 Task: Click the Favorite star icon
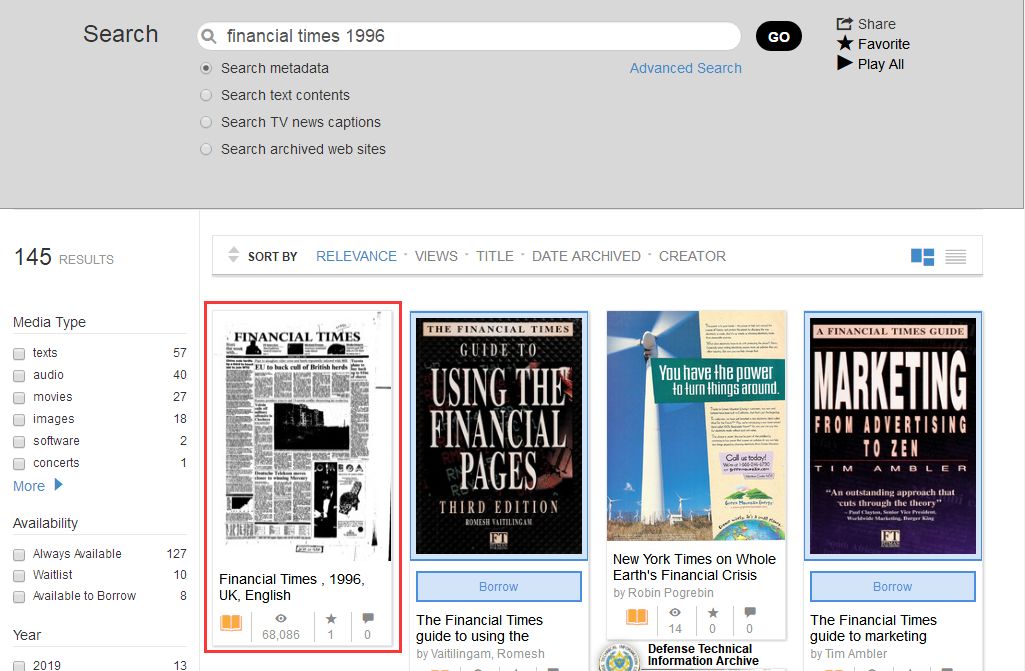point(845,43)
